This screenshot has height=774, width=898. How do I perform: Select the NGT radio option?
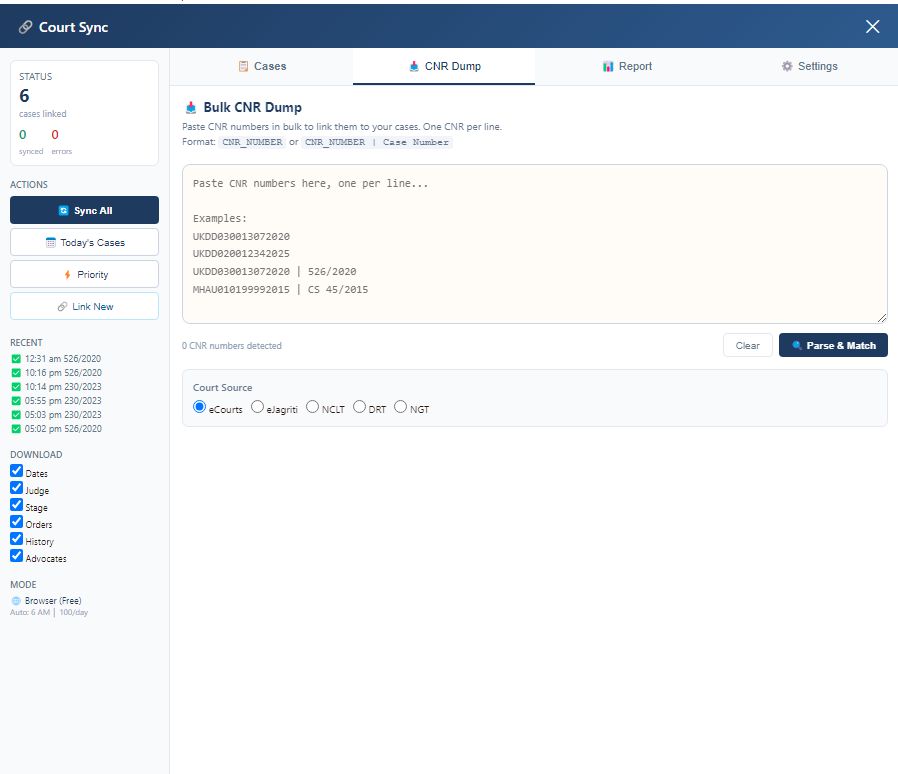[x=400, y=407]
